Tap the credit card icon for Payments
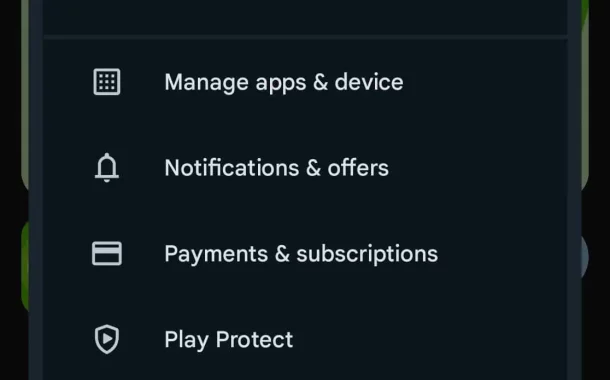Viewport: 610px width, 380px height. coord(107,254)
